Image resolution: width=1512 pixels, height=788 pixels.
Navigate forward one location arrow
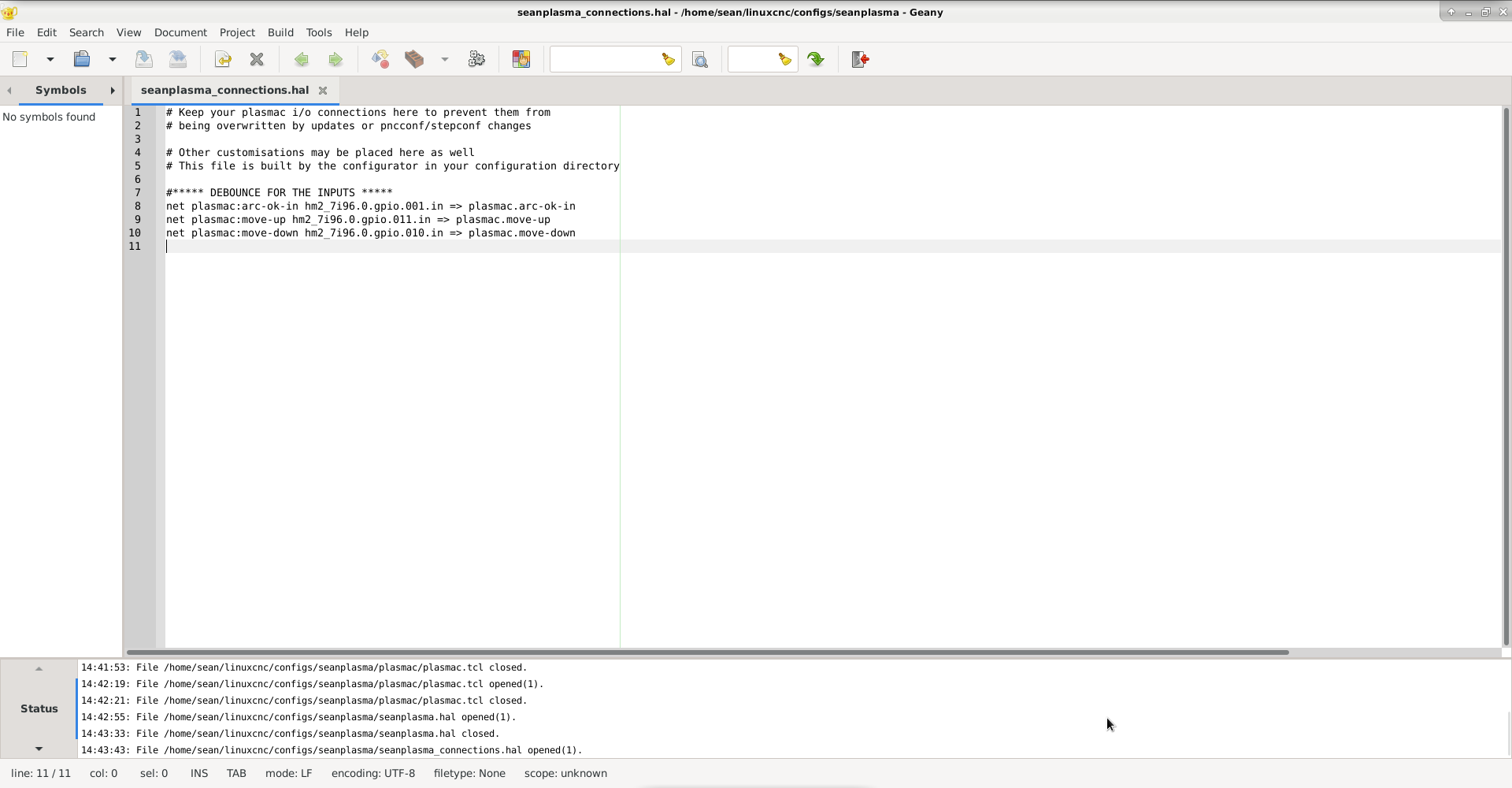335,59
